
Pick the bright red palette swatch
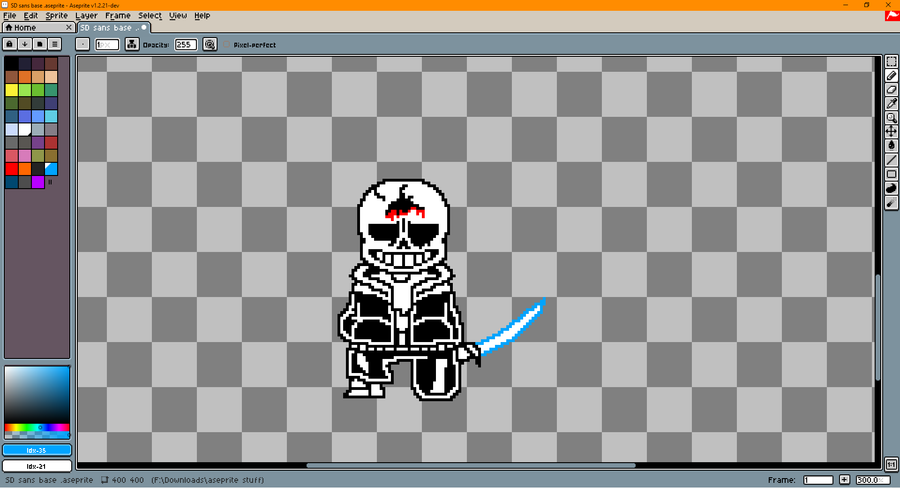point(11,169)
